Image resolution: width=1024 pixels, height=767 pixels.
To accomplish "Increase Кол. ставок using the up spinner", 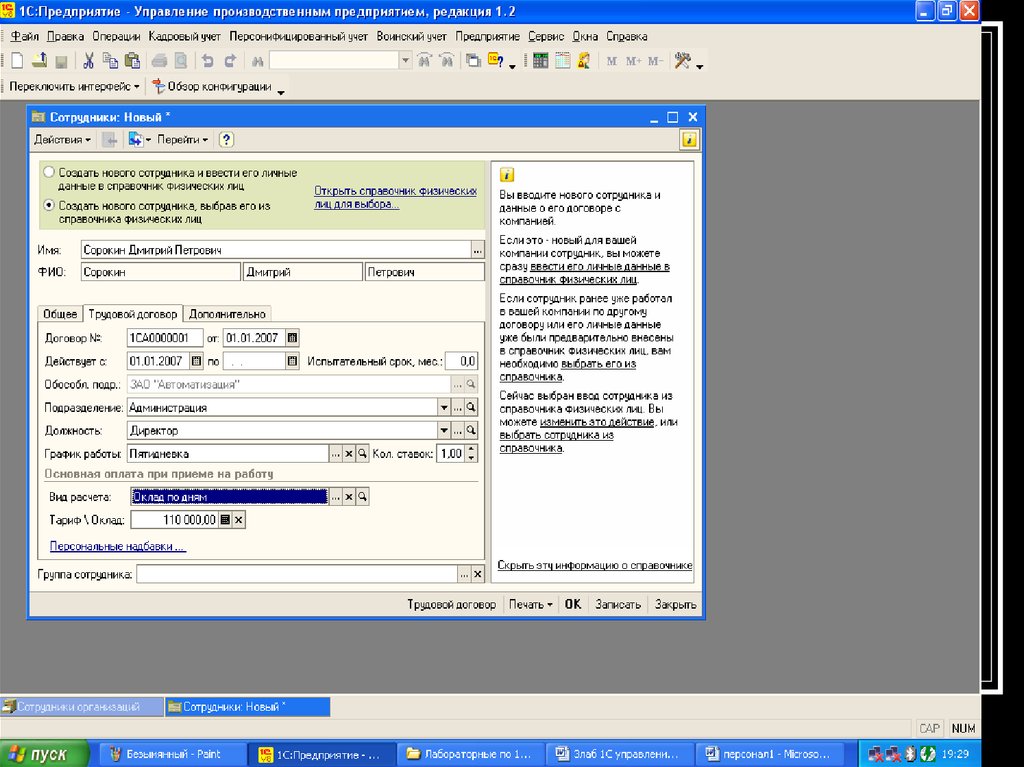I will click(472, 449).
